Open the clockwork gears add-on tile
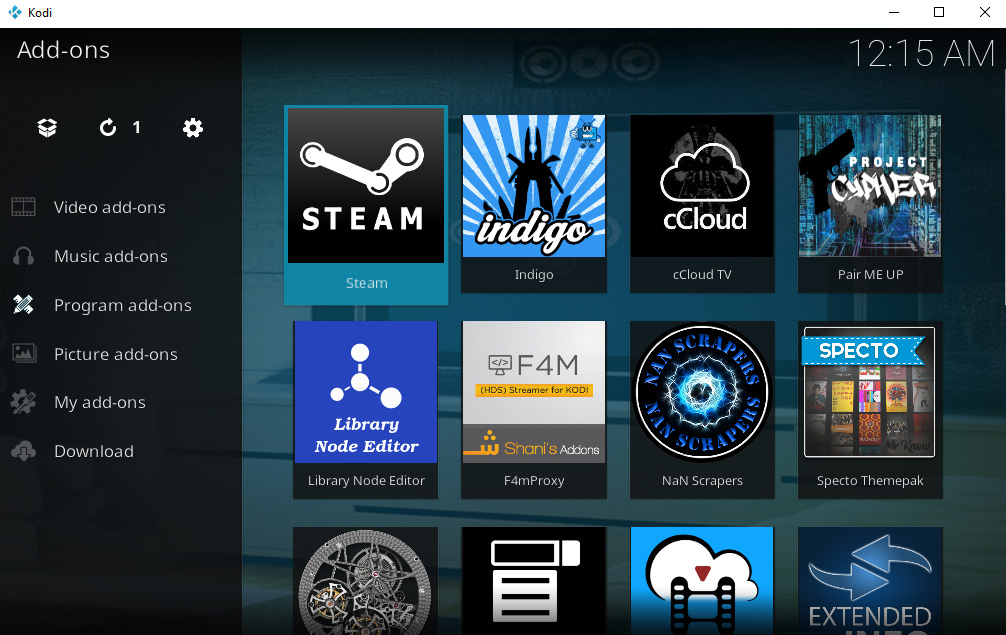 point(366,581)
